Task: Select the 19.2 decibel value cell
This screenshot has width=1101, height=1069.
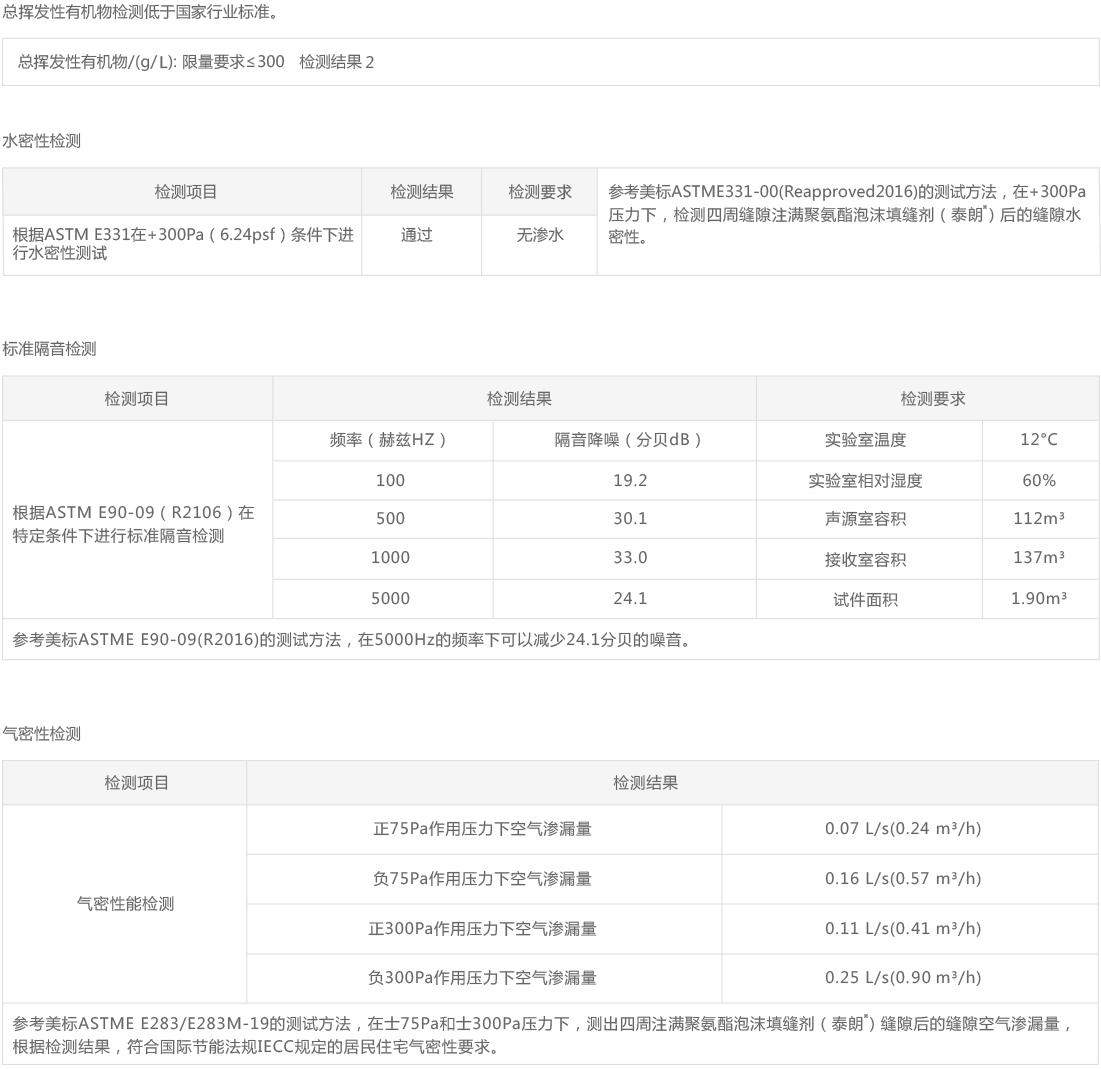Action: tap(630, 480)
